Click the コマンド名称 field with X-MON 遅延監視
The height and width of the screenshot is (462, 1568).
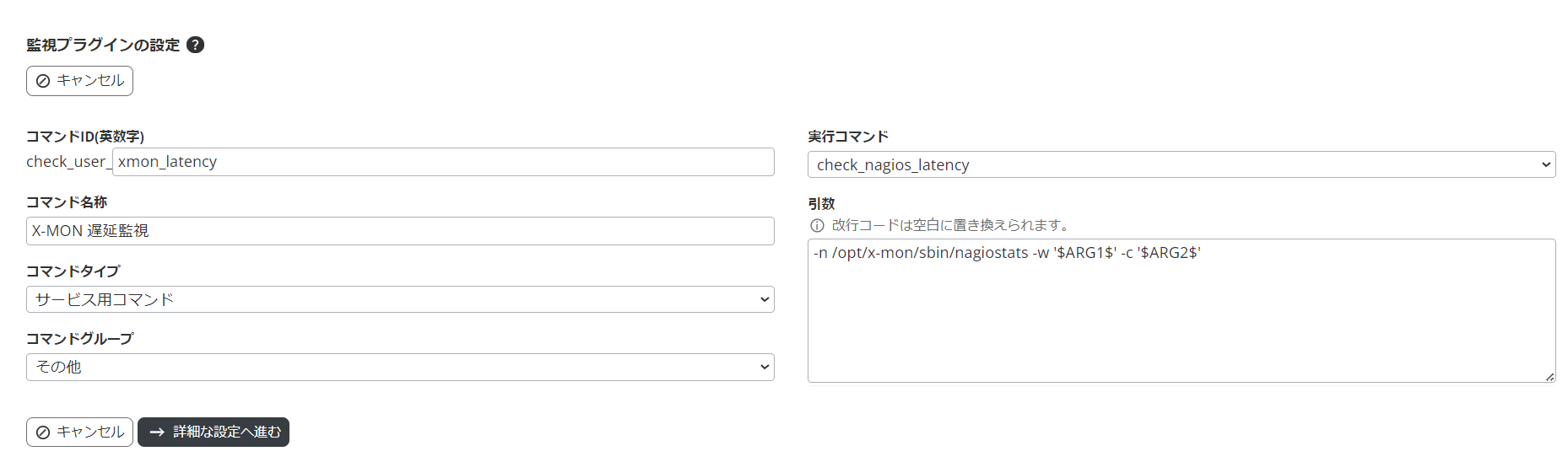(x=400, y=231)
